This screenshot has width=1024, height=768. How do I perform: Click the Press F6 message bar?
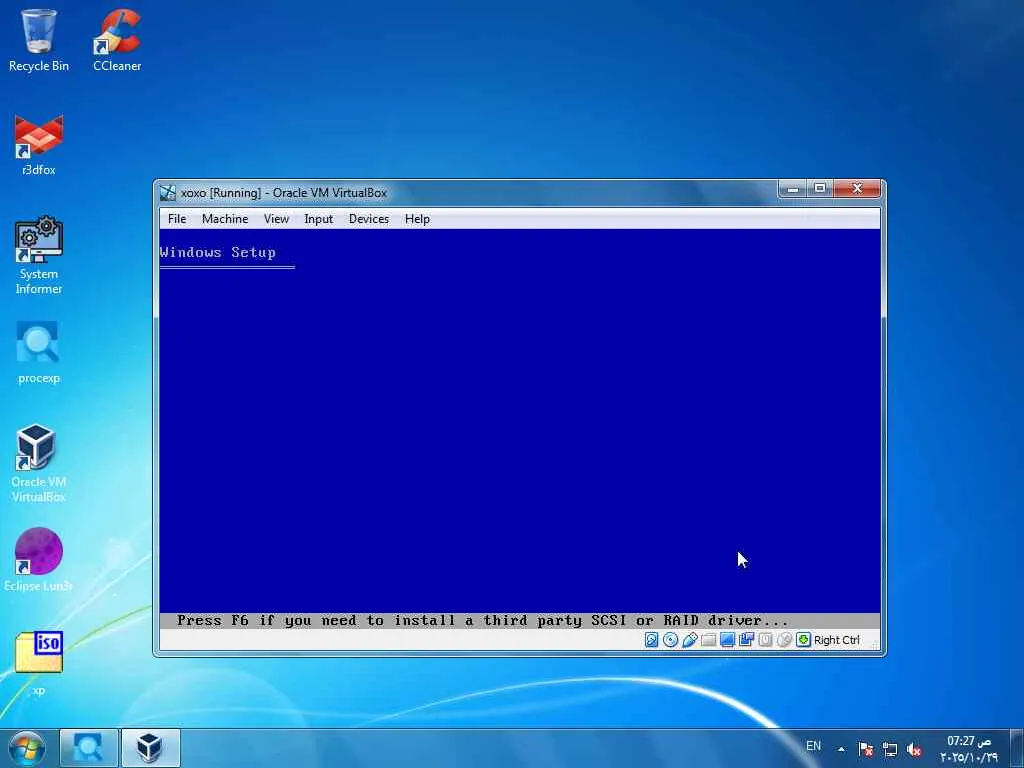[x=519, y=620]
